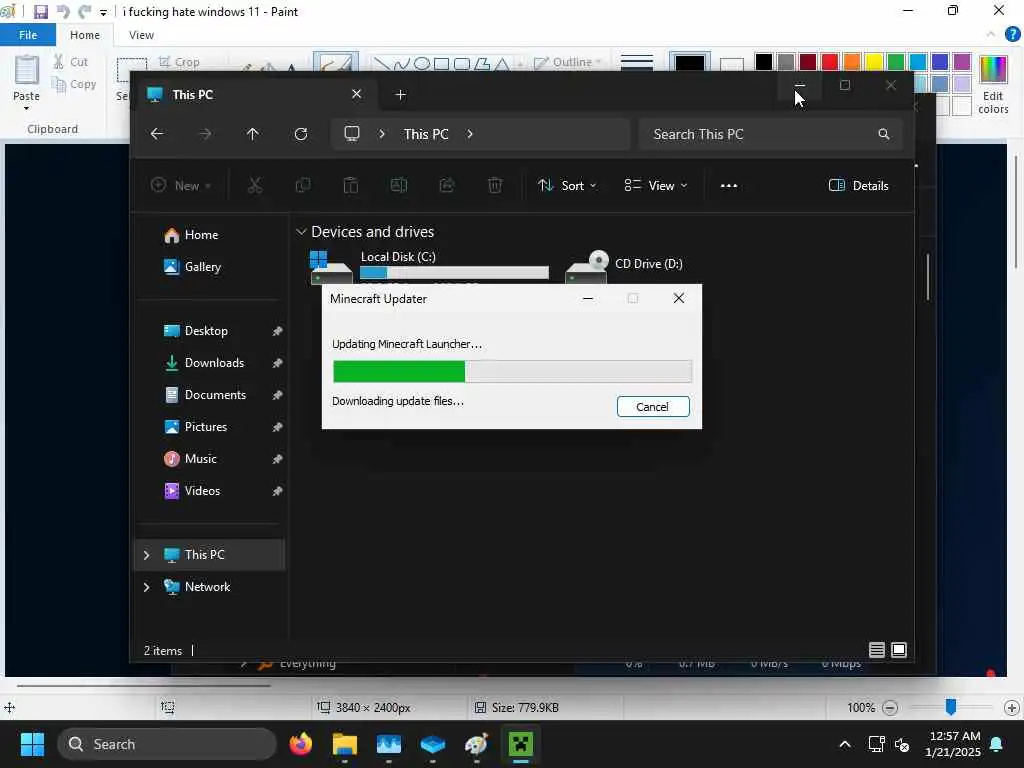Viewport: 1024px width, 768px height.
Task: Open the New dropdown in File Explorer
Action: tap(181, 186)
